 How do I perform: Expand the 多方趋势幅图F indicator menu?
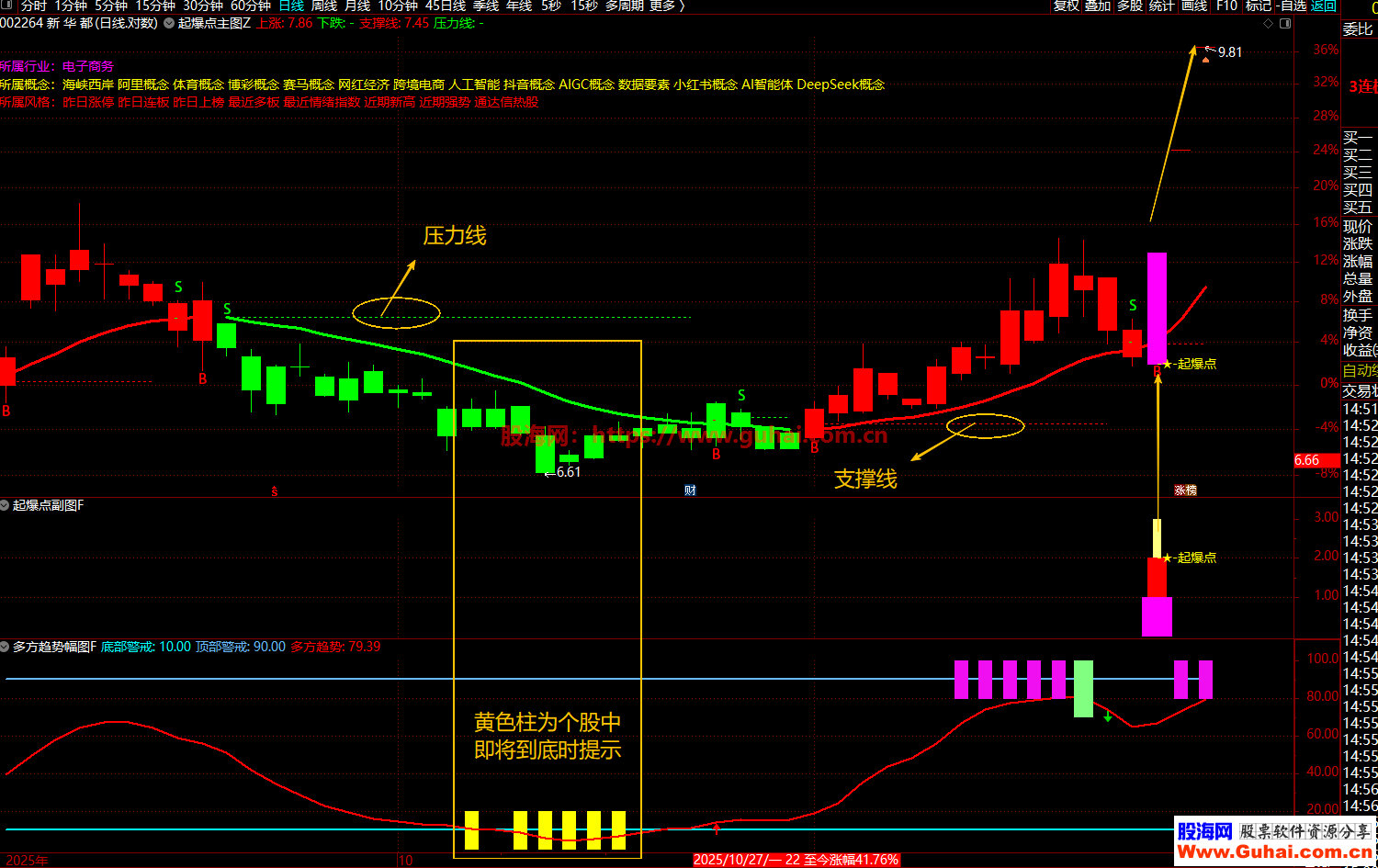click(x=6, y=647)
